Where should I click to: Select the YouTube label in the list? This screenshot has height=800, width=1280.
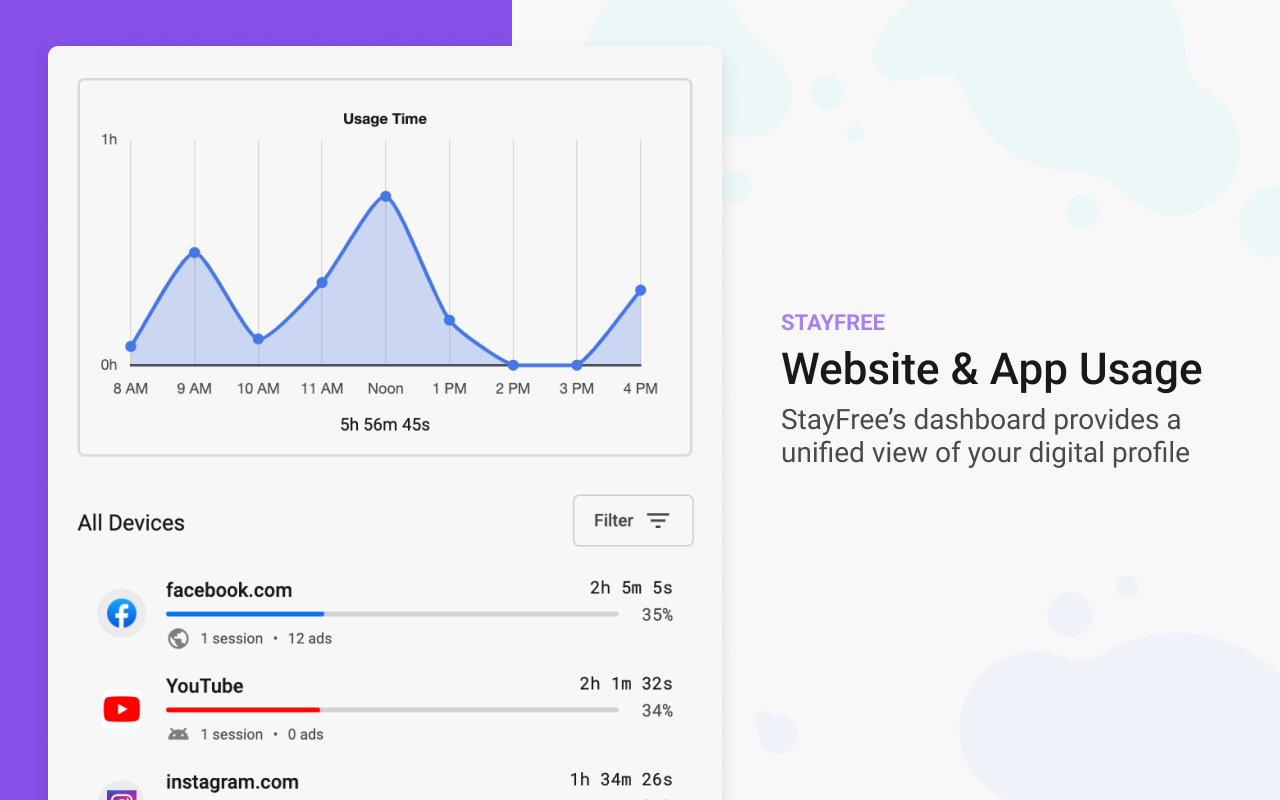(x=205, y=686)
